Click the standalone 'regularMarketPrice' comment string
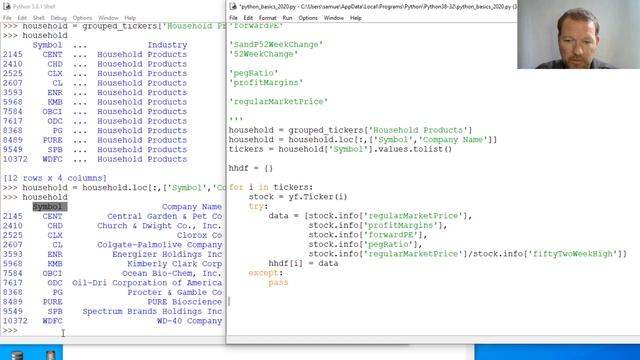 [278, 102]
